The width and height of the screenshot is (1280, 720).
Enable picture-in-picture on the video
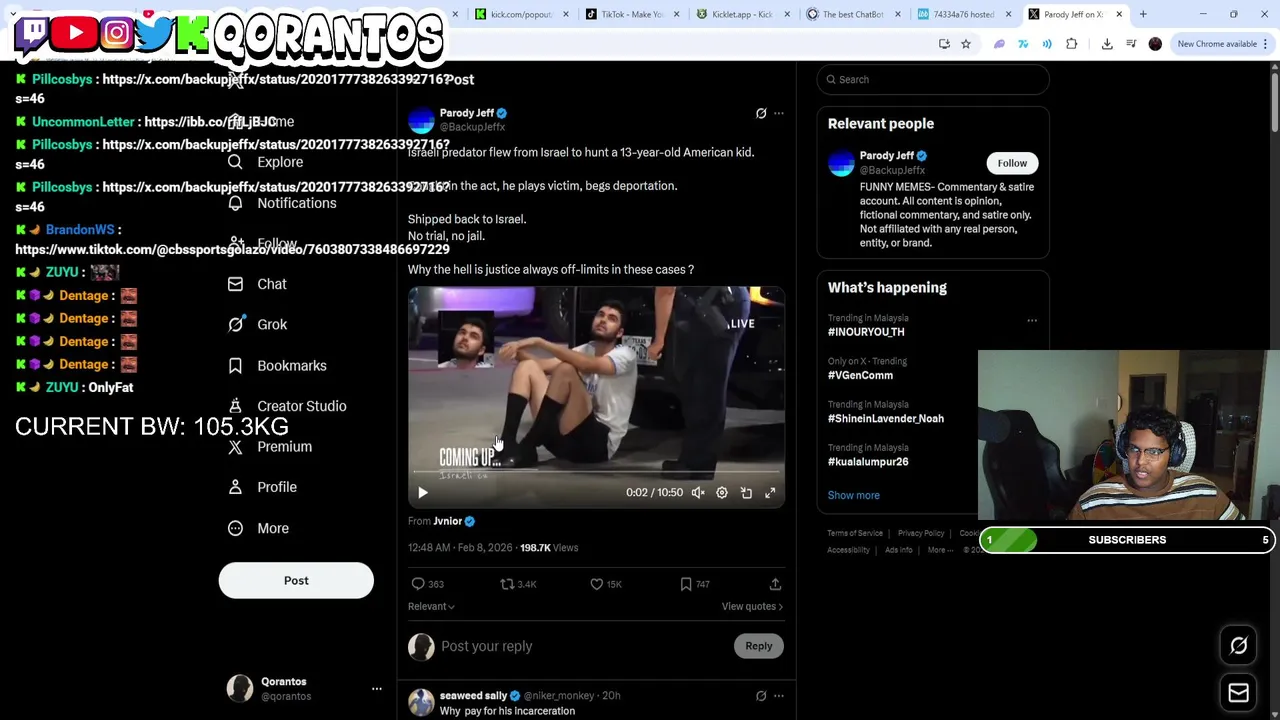coord(746,492)
